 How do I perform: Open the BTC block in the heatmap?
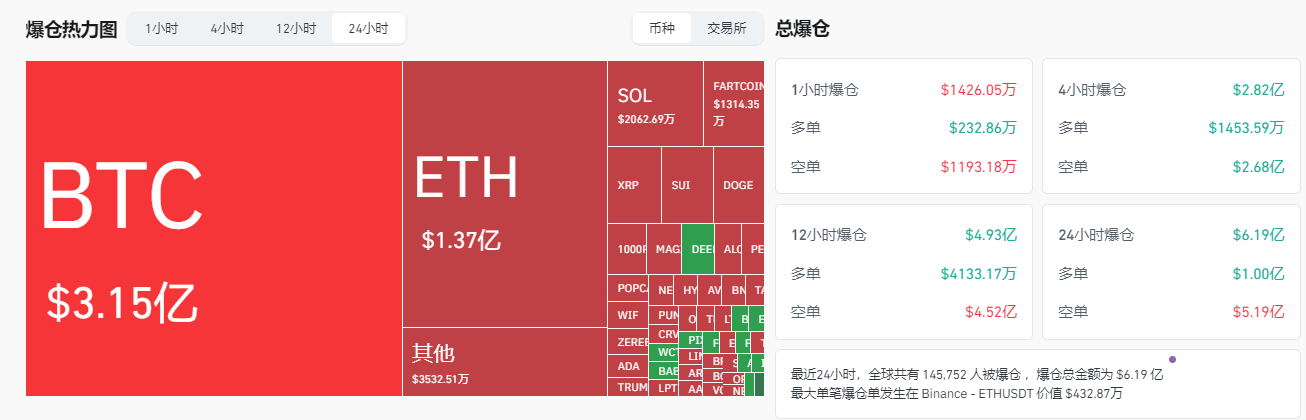click(214, 228)
